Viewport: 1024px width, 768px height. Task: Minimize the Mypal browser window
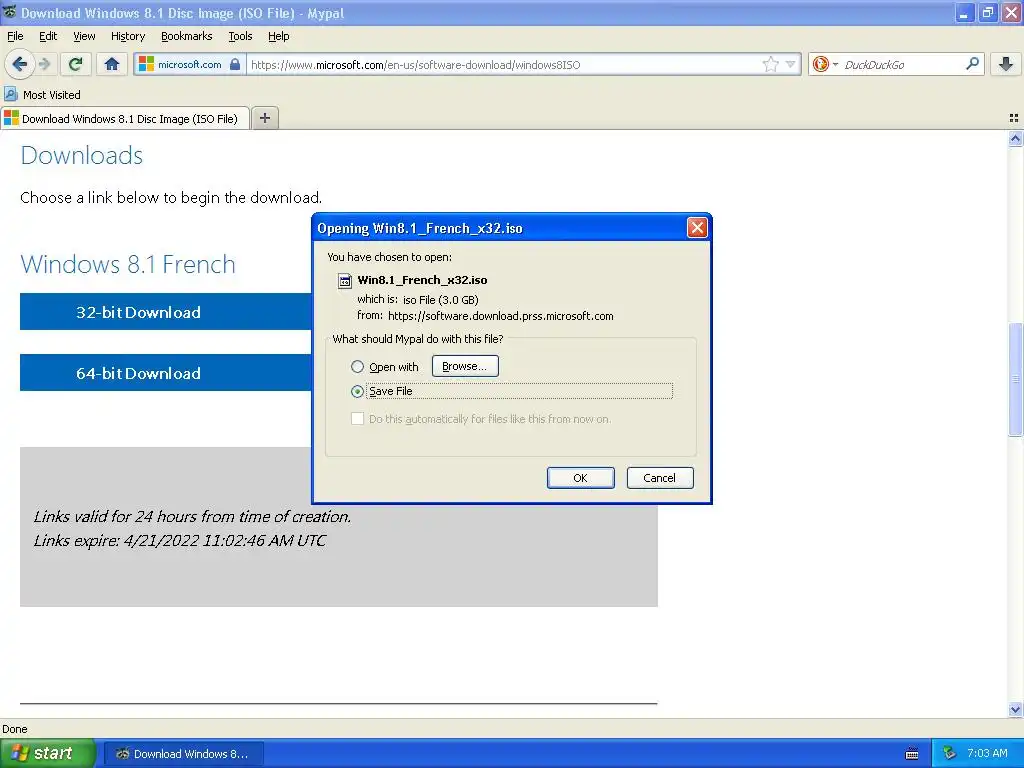coord(964,12)
